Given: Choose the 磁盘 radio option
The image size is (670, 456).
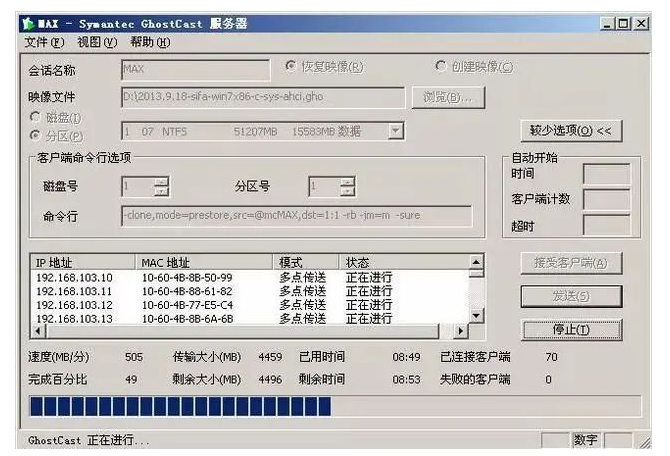Looking at the screenshot, I should (x=37, y=119).
